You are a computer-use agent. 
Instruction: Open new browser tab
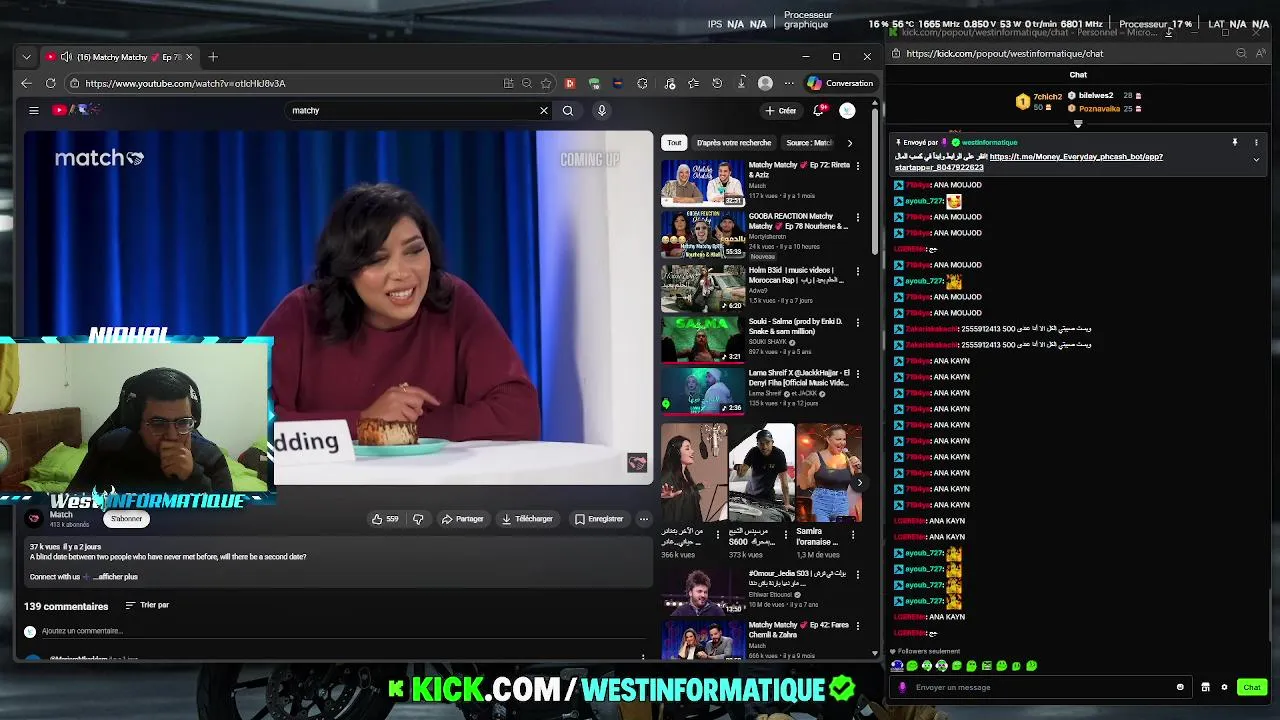pos(213,57)
